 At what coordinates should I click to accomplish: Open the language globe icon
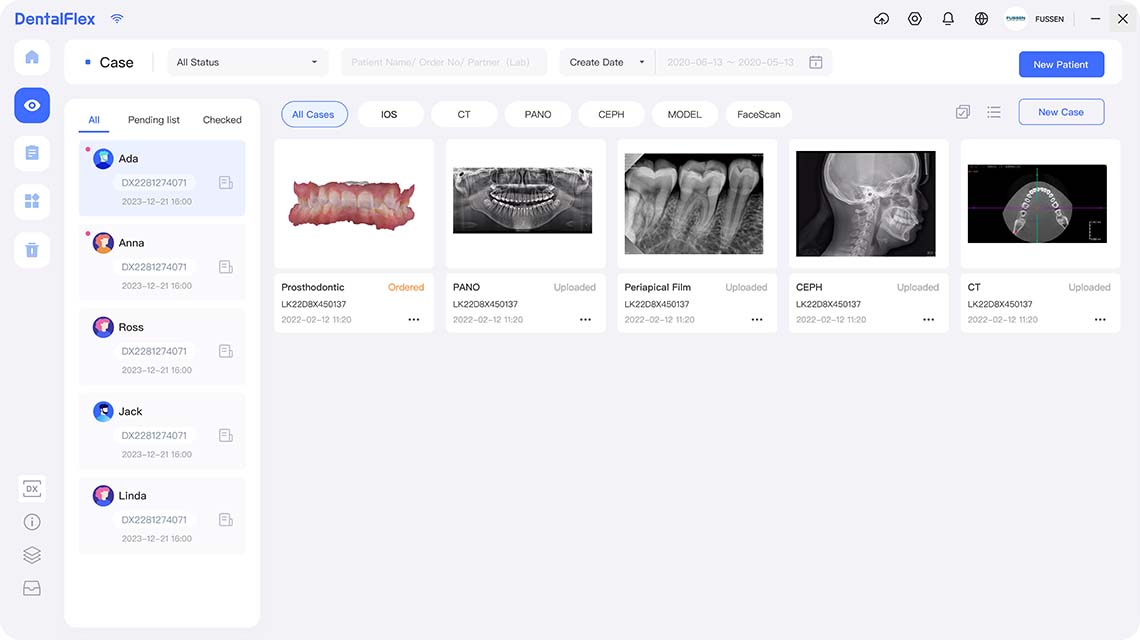[982, 19]
